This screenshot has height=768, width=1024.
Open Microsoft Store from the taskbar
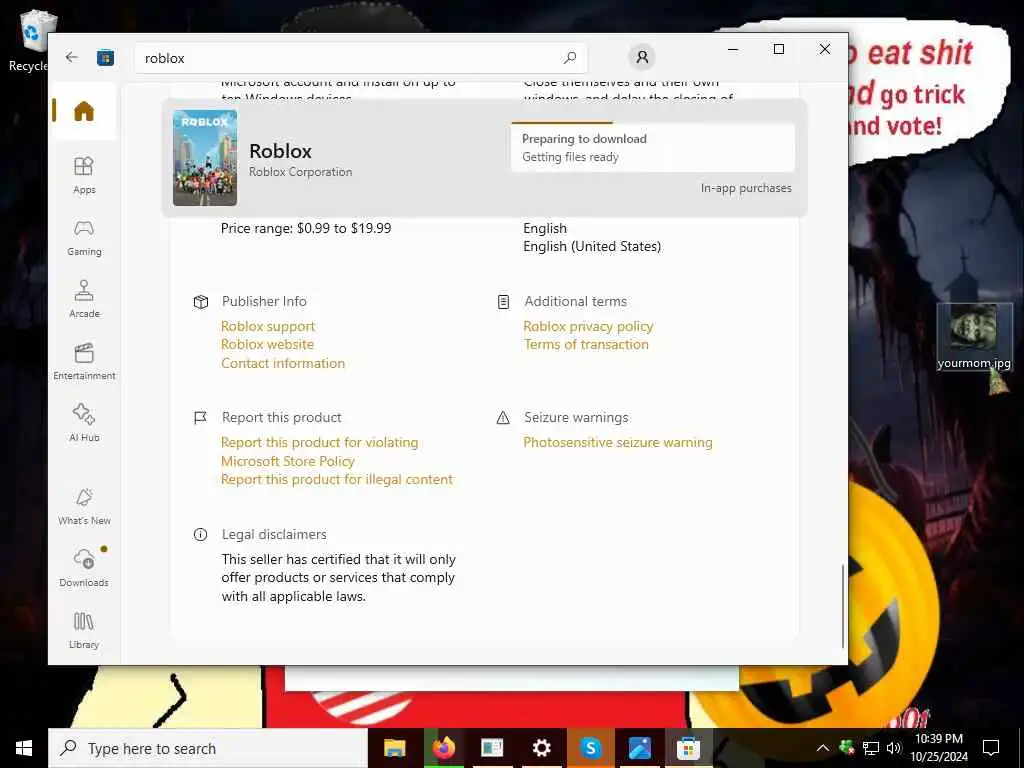point(688,748)
